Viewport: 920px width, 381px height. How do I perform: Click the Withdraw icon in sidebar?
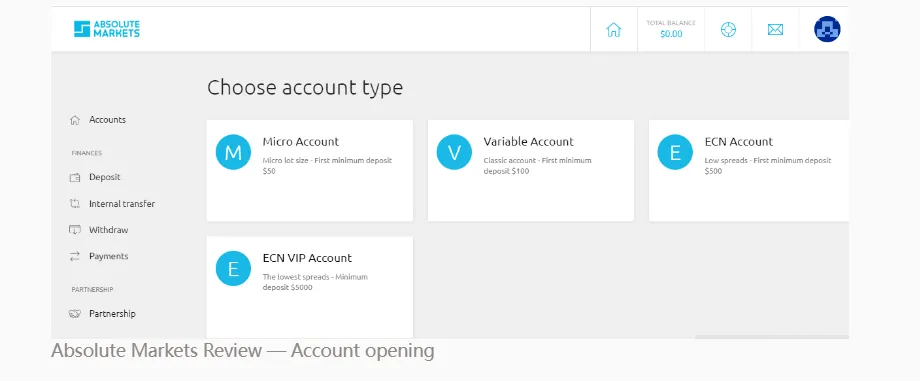[x=75, y=230]
